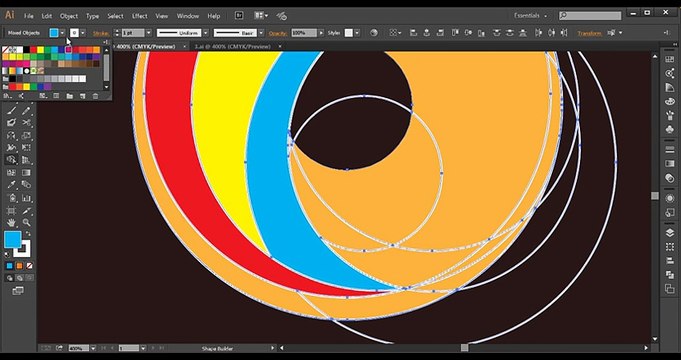This screenshot has height=360, width=681.
Task: Expand the Opacity slider arrow
Action: click(x=321, y=33)
